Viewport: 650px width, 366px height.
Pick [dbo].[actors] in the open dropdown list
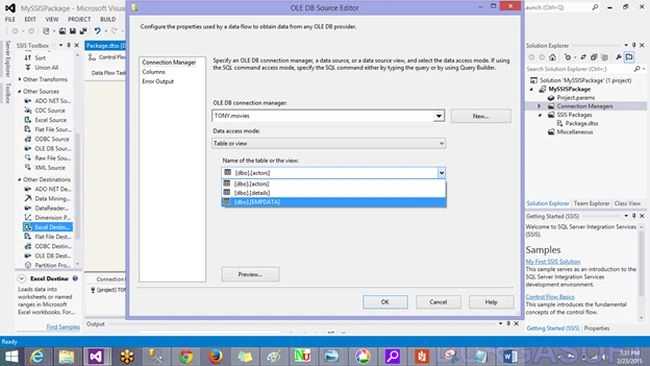(334, 184)
